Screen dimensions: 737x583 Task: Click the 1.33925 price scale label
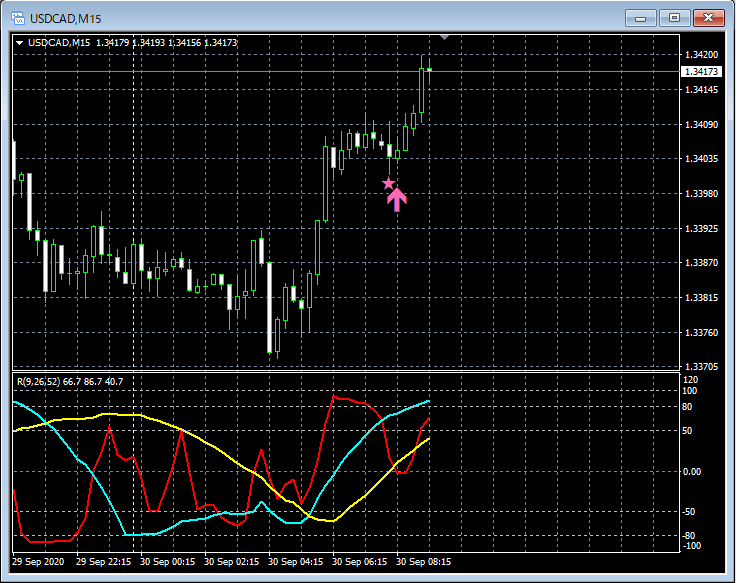(x=701, y=228)
